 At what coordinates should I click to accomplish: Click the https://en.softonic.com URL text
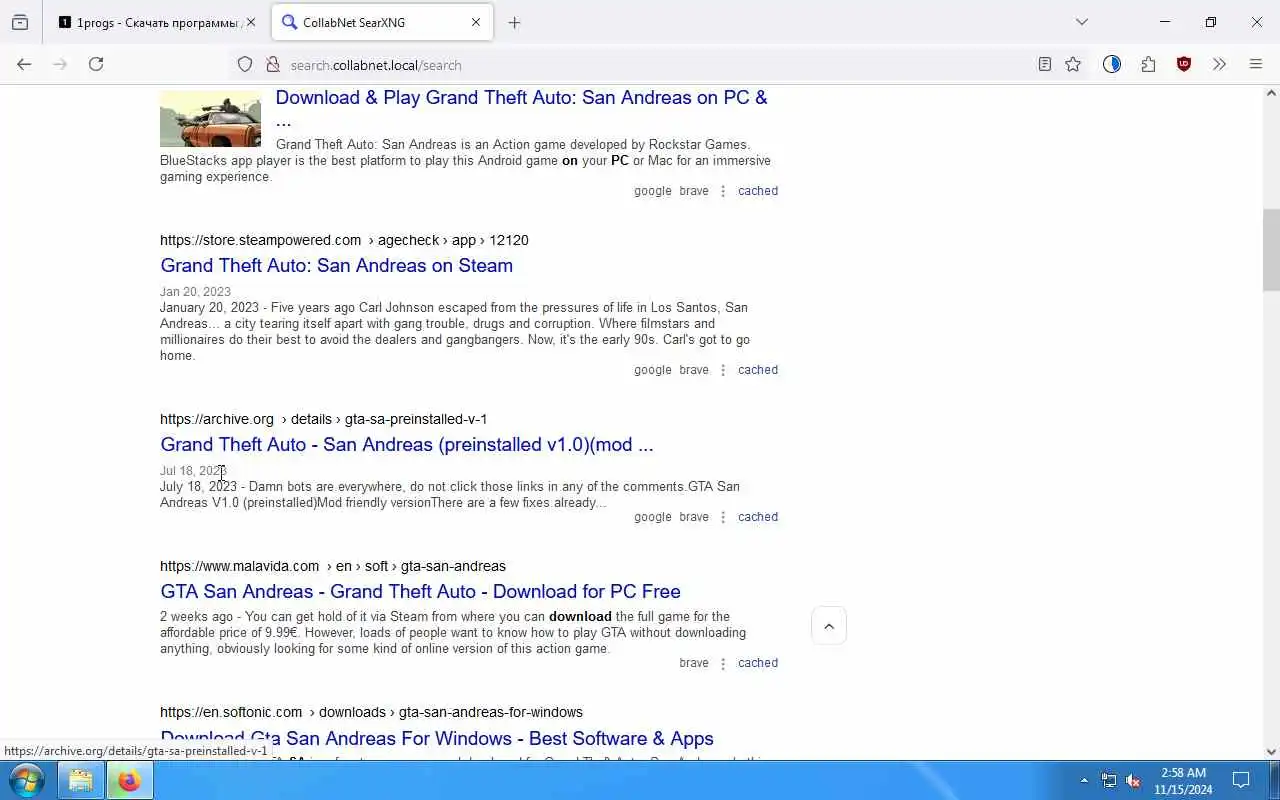click(x=230, y=712)
